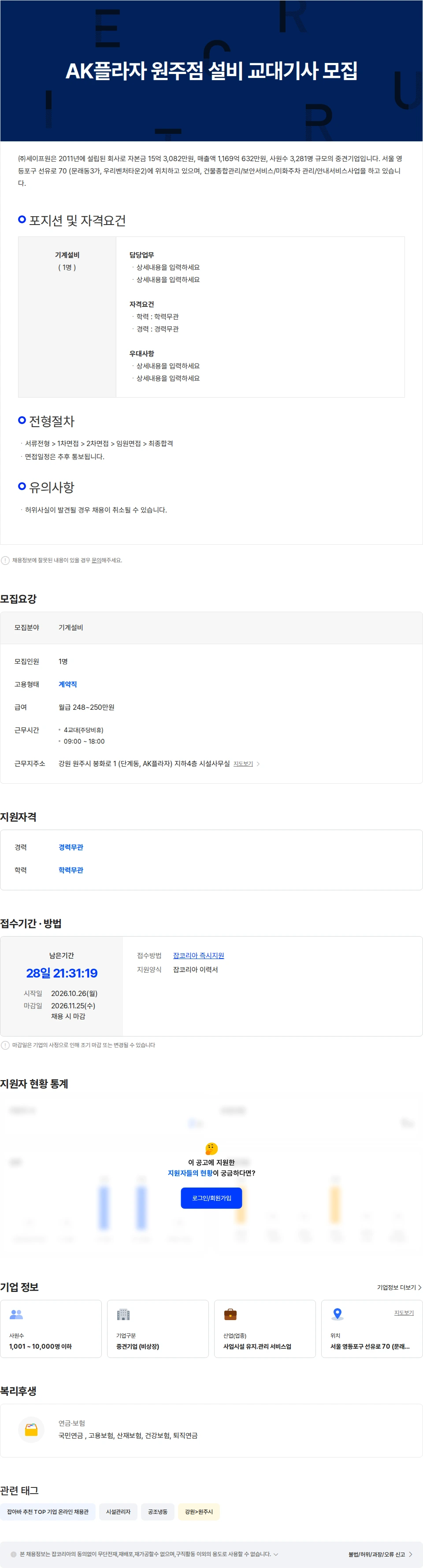Click 잡코리아 즉시지원 application link
The width and height of the screenshot is (423, 1568).
[x=198, y=956]
